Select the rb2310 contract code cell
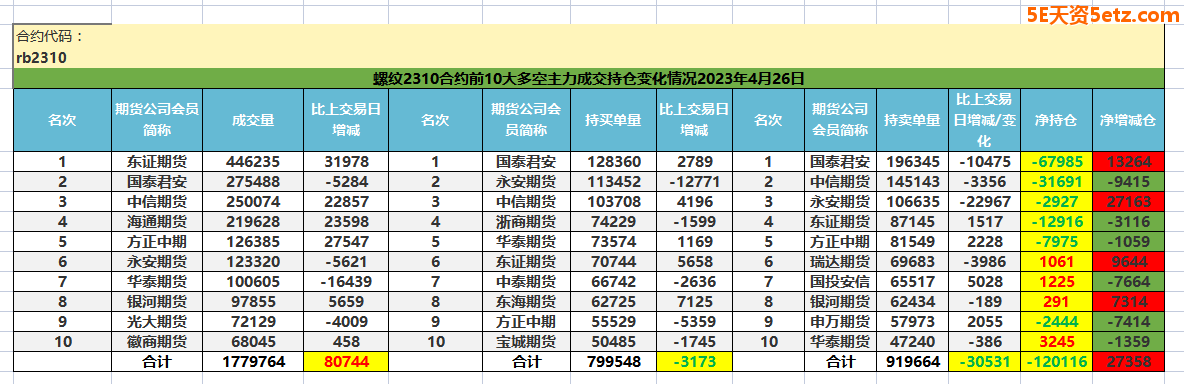 point(590,57)
